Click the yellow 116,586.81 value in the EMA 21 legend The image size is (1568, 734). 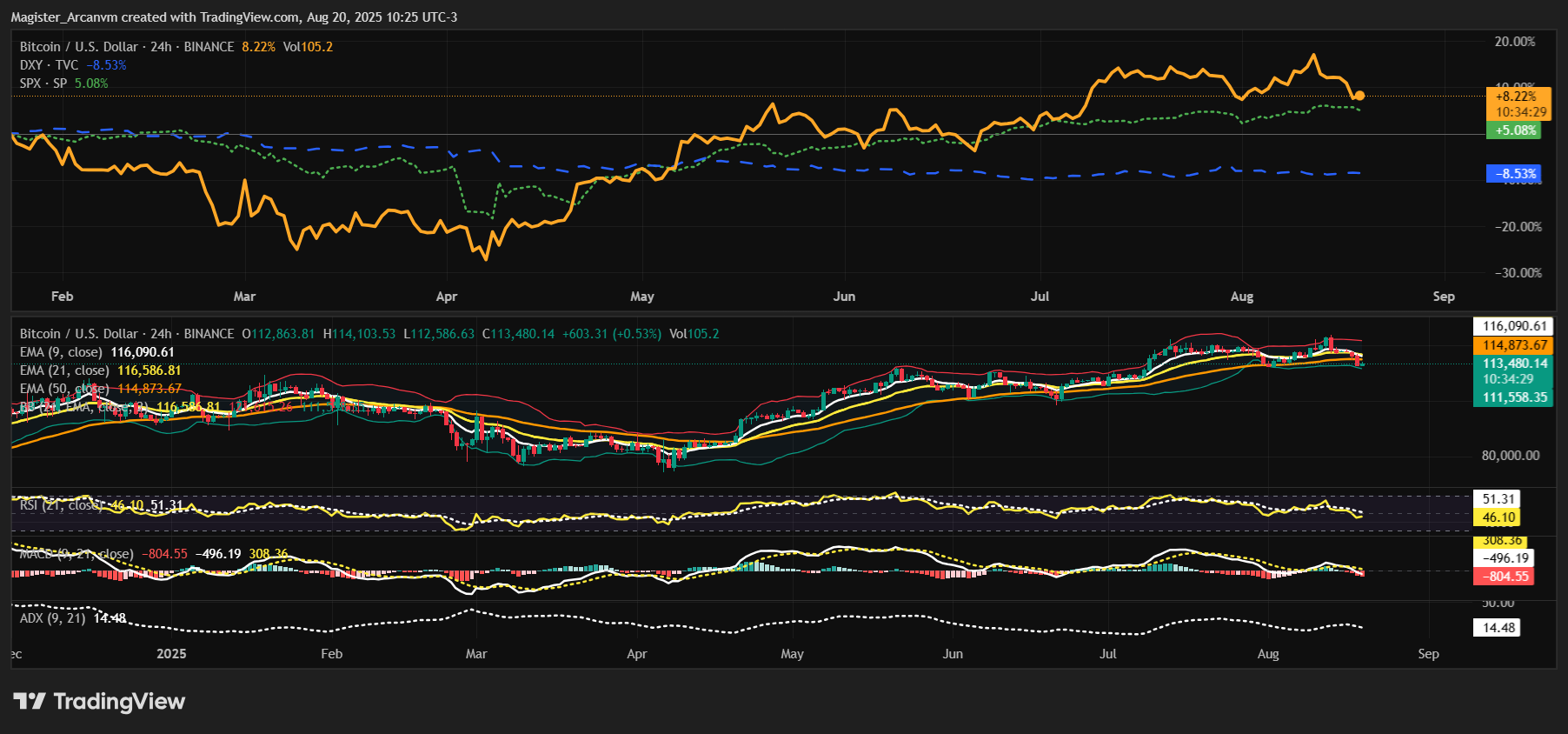pyautogui.click(x=149, y=370)
